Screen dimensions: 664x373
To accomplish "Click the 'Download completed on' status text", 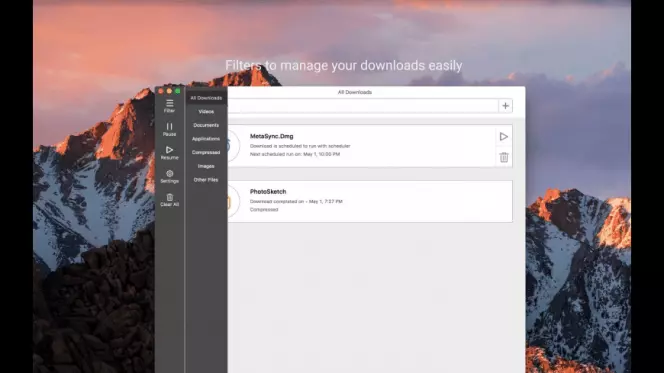I will [296, 202].
